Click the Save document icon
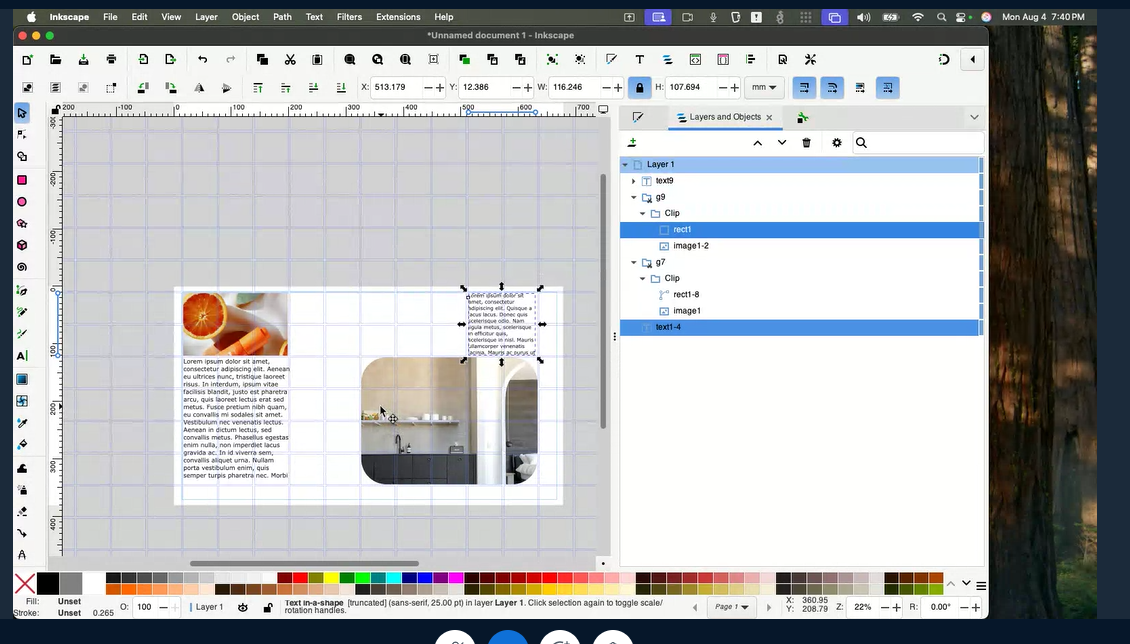Screen dimensions: 1130x644 (84, 60)
